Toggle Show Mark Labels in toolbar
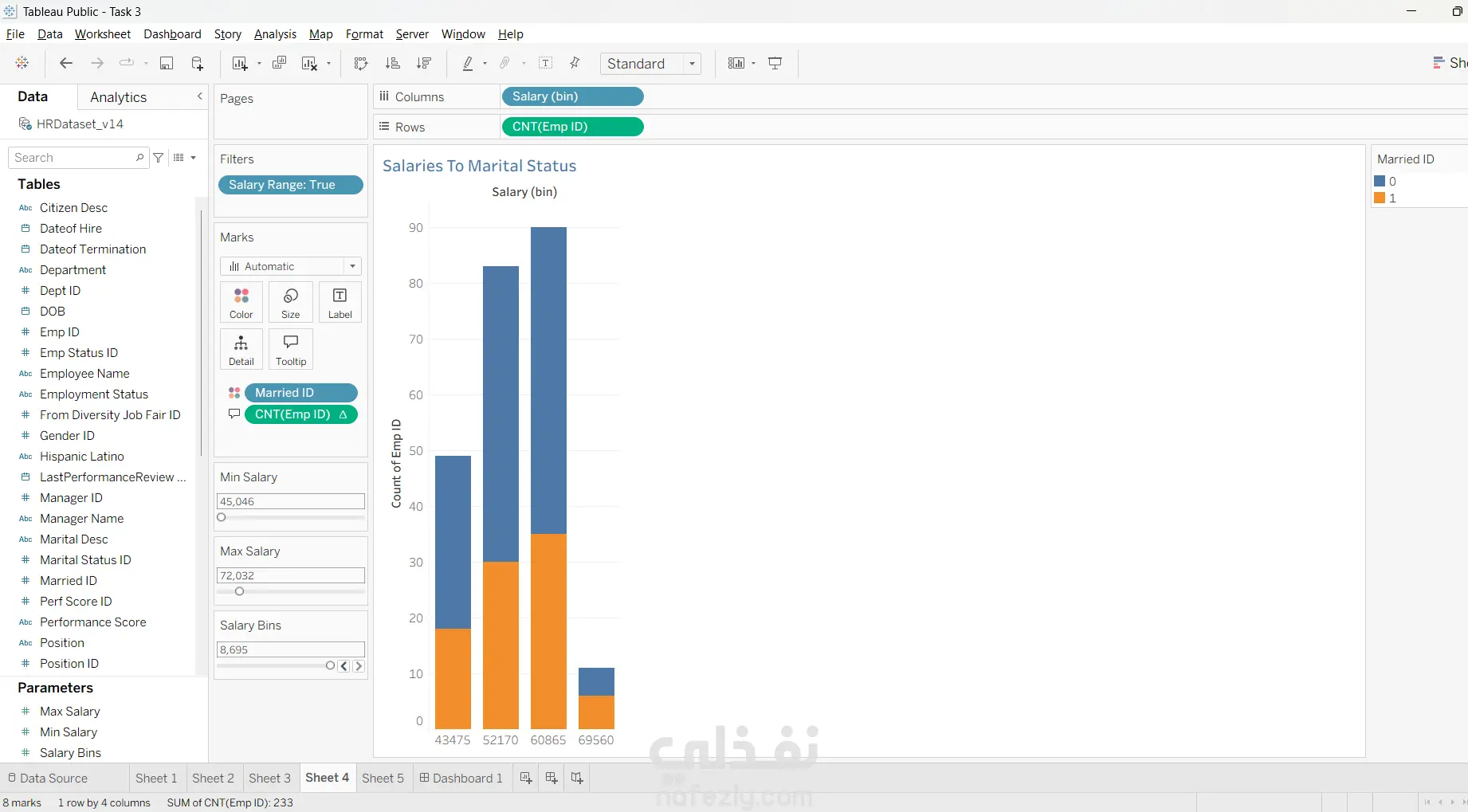Viewport: 1468px width, 812px height. coord(546,63)
